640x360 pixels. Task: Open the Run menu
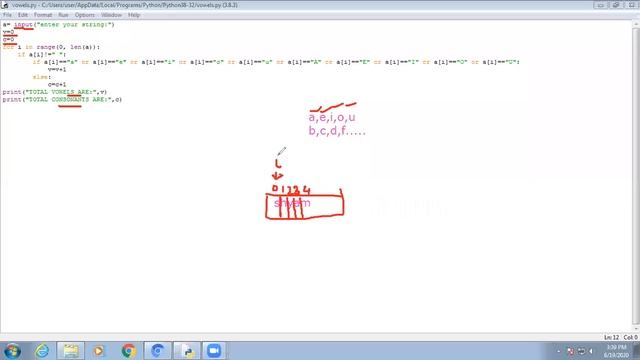coord(63,15)
